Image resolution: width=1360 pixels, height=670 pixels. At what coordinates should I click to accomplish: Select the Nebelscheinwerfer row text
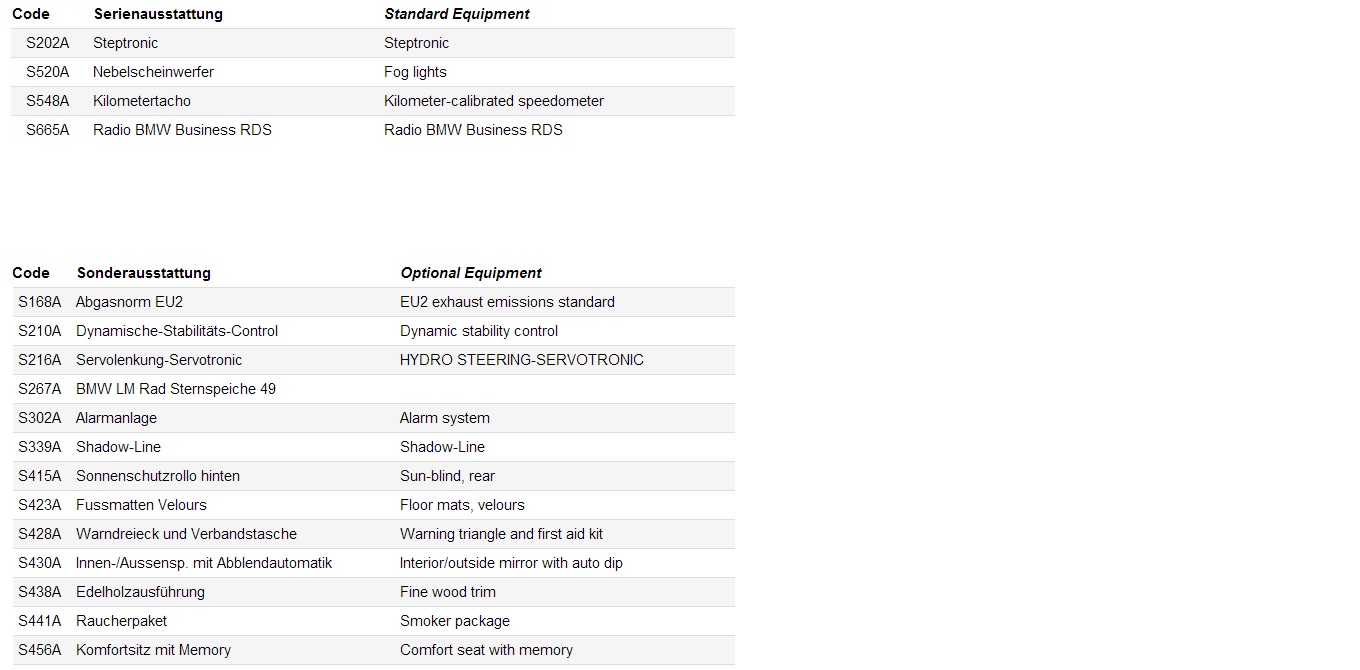(153, 72)
